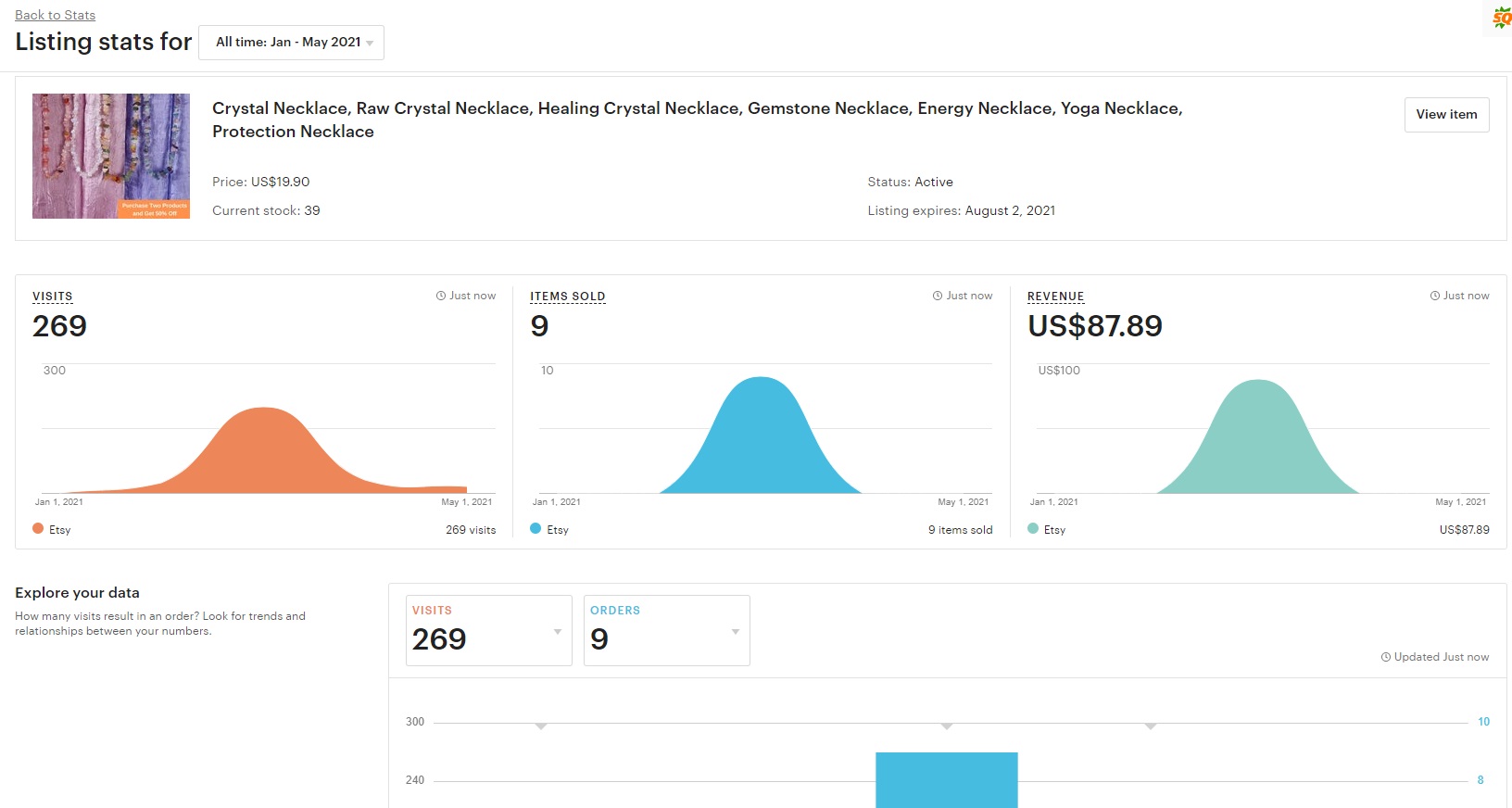Image resolution: width=1512 pixels, height=808 pixels.
Task: Click the View item button
Action: pos(1446,115)
